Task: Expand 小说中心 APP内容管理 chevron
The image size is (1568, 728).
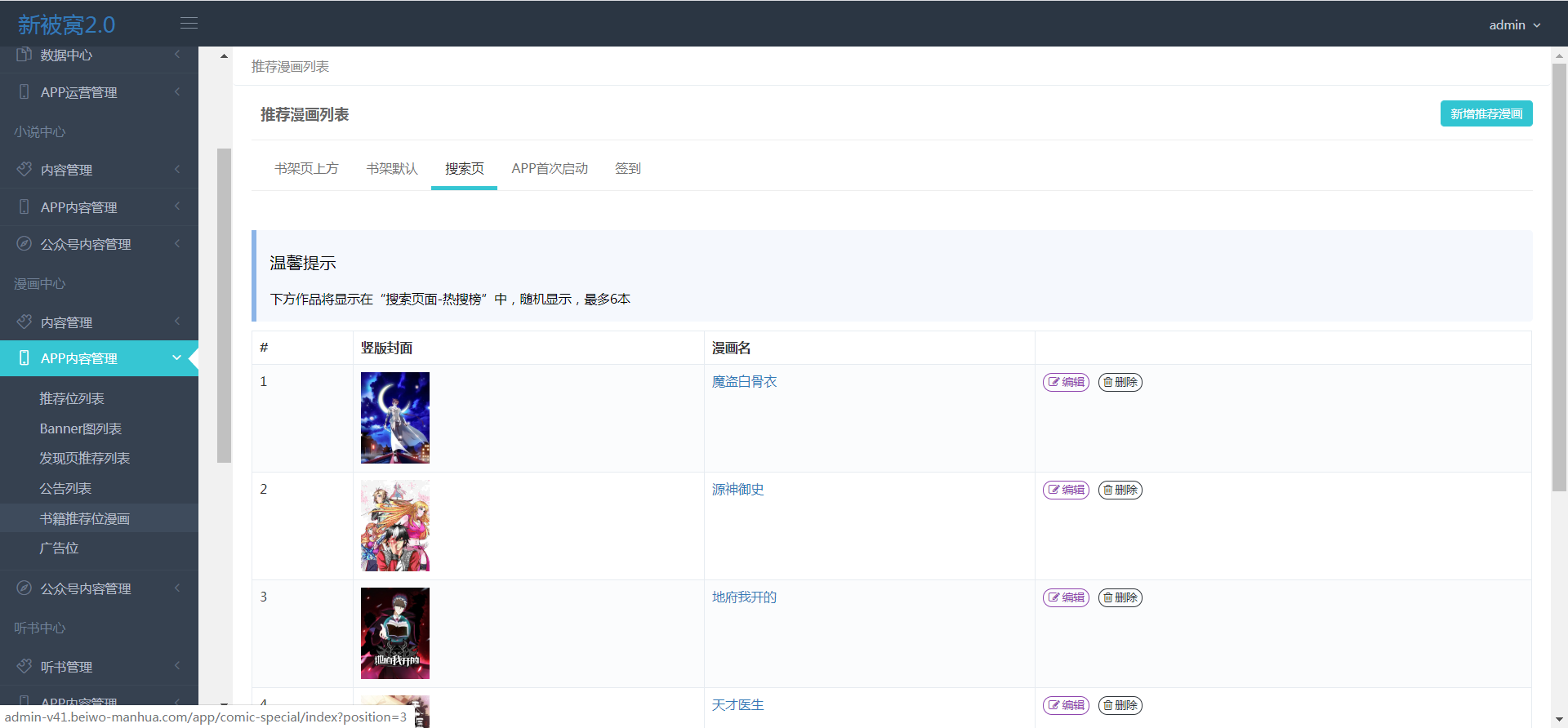Action: (x=177, y=206)
